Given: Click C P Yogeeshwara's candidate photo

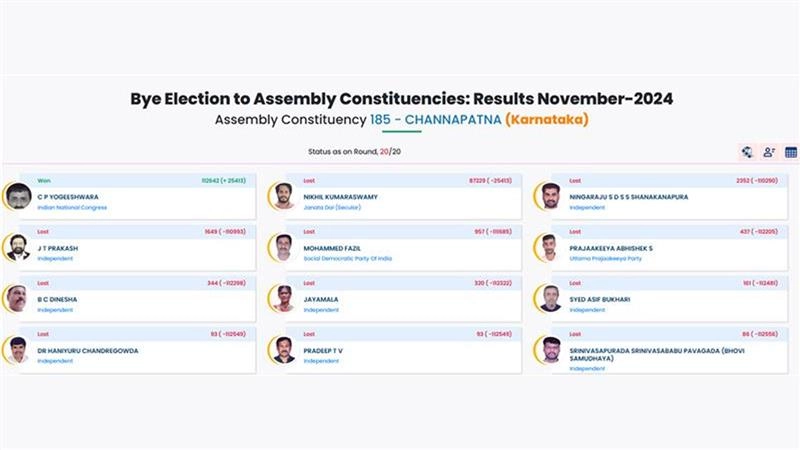Looking at the screenshot, I should pyautogui.click(x=17, y=196).
